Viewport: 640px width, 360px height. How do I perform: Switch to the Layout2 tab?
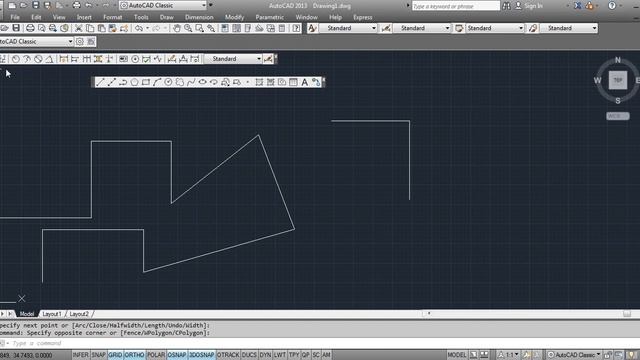[x=79, y=314]
